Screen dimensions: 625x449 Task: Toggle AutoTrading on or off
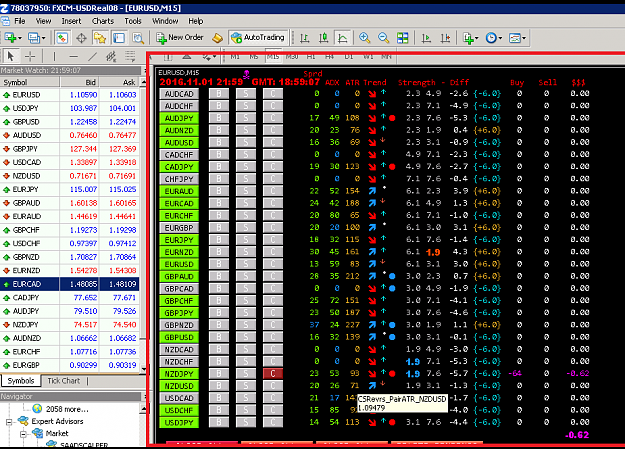pyautogui.click(x=258, y=37)
